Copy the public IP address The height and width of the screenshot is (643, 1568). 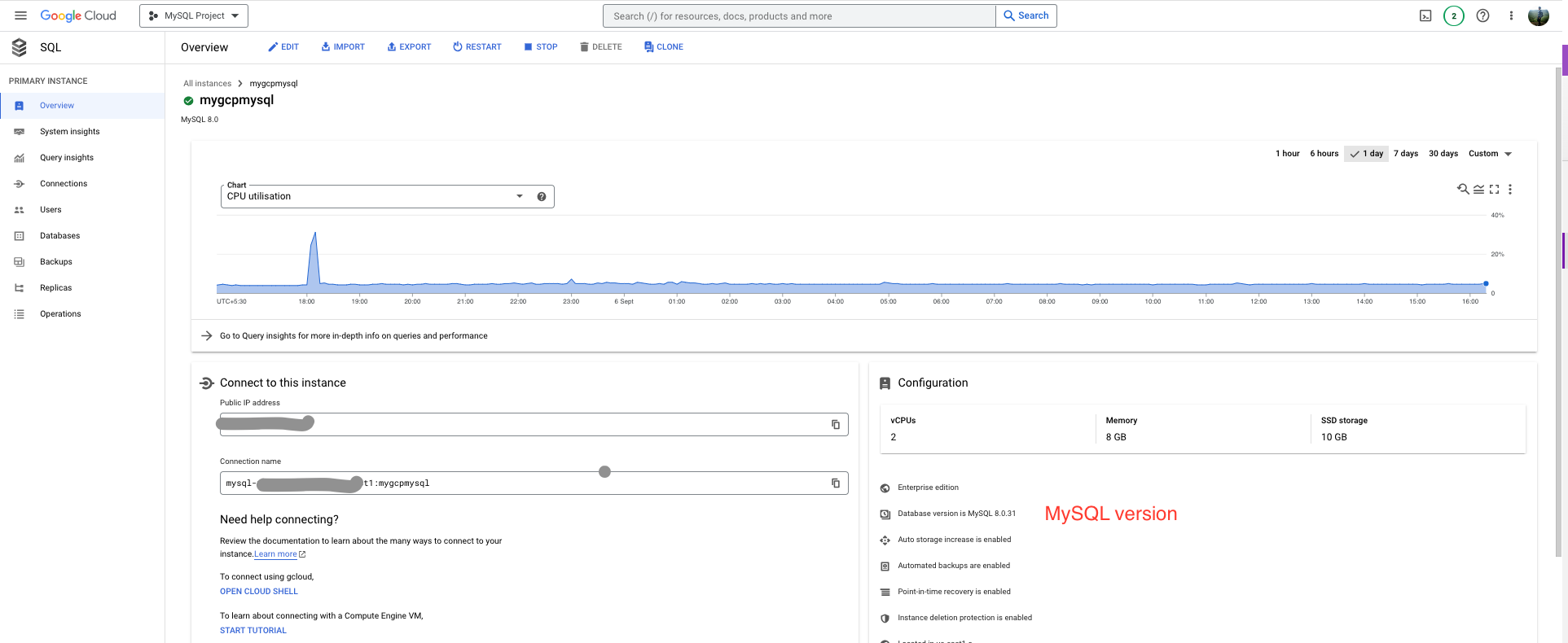click(x=836, y=424)
